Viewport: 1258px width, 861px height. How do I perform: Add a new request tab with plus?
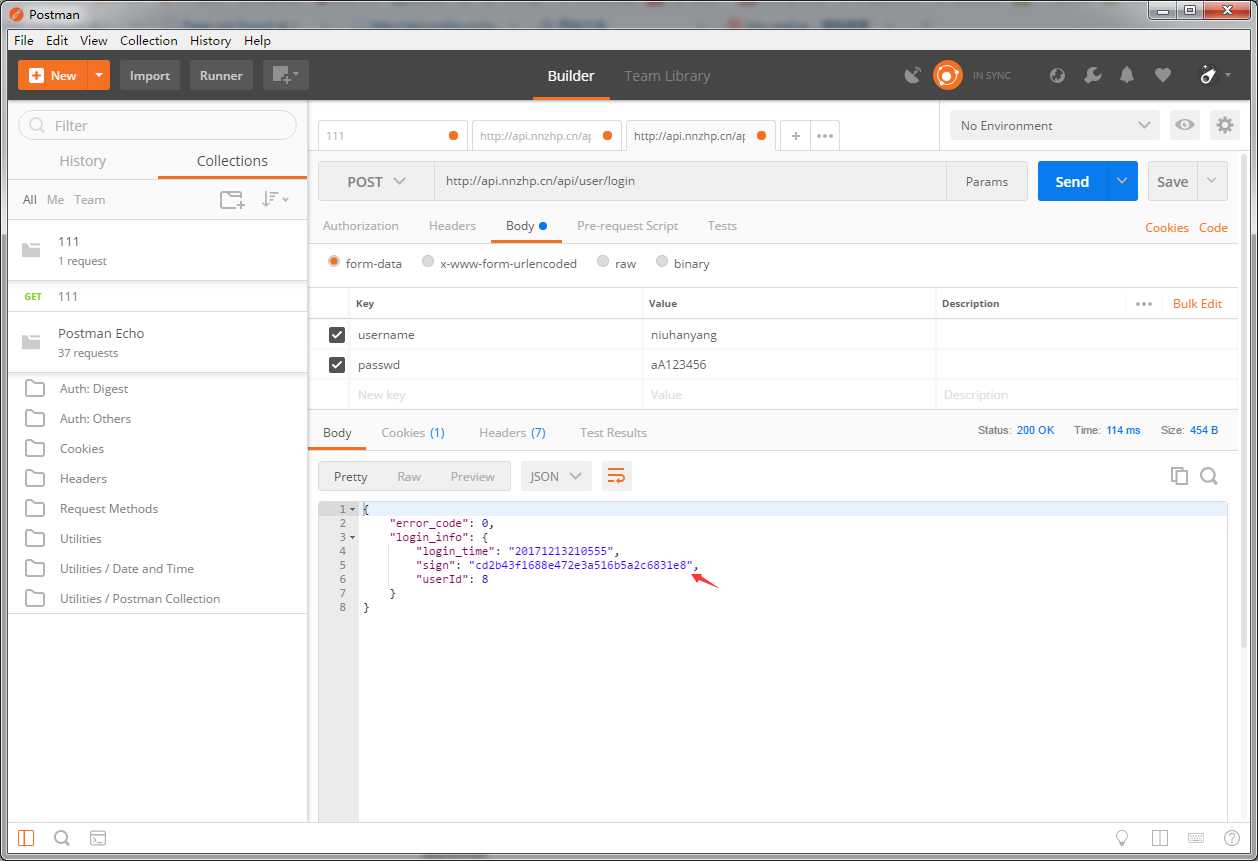click(x=795, y=135)
